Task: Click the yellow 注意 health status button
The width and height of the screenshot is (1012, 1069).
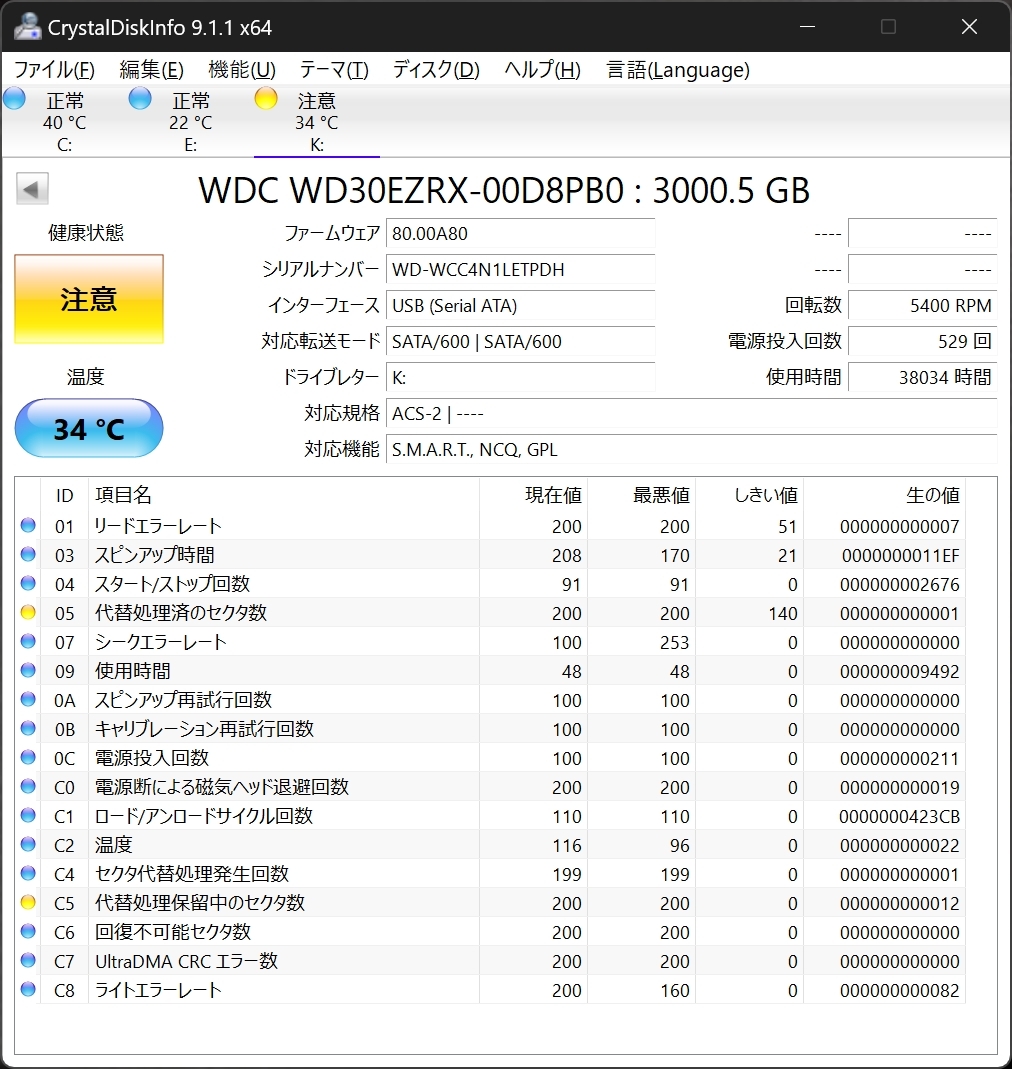Action: pyautogui.click(x=89, y=299)
